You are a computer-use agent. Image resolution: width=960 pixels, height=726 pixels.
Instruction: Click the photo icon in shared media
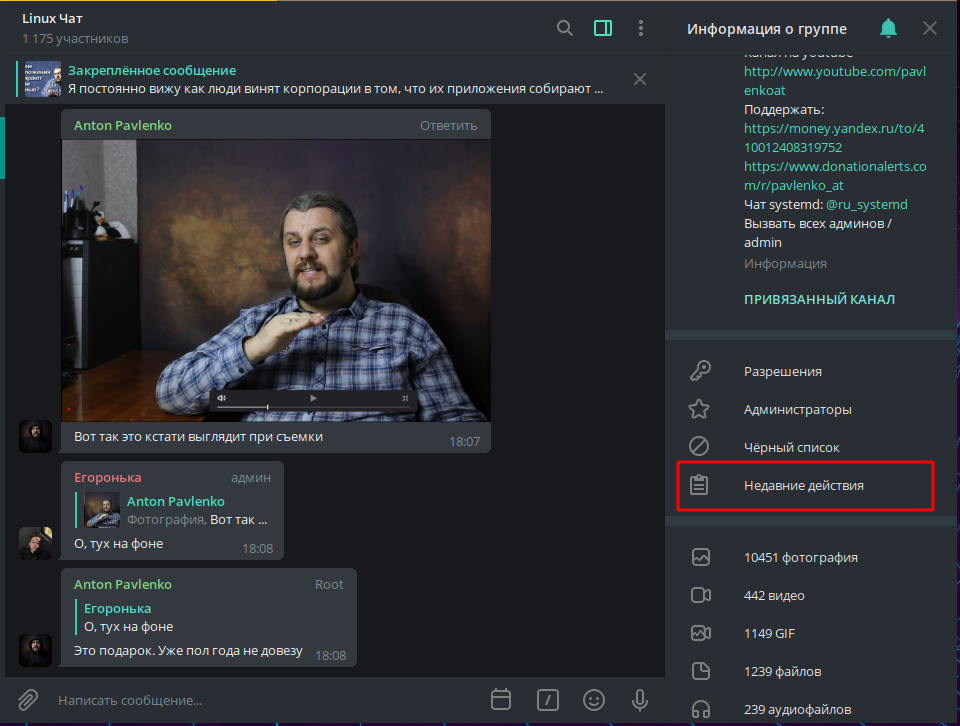tap(700, 557)
